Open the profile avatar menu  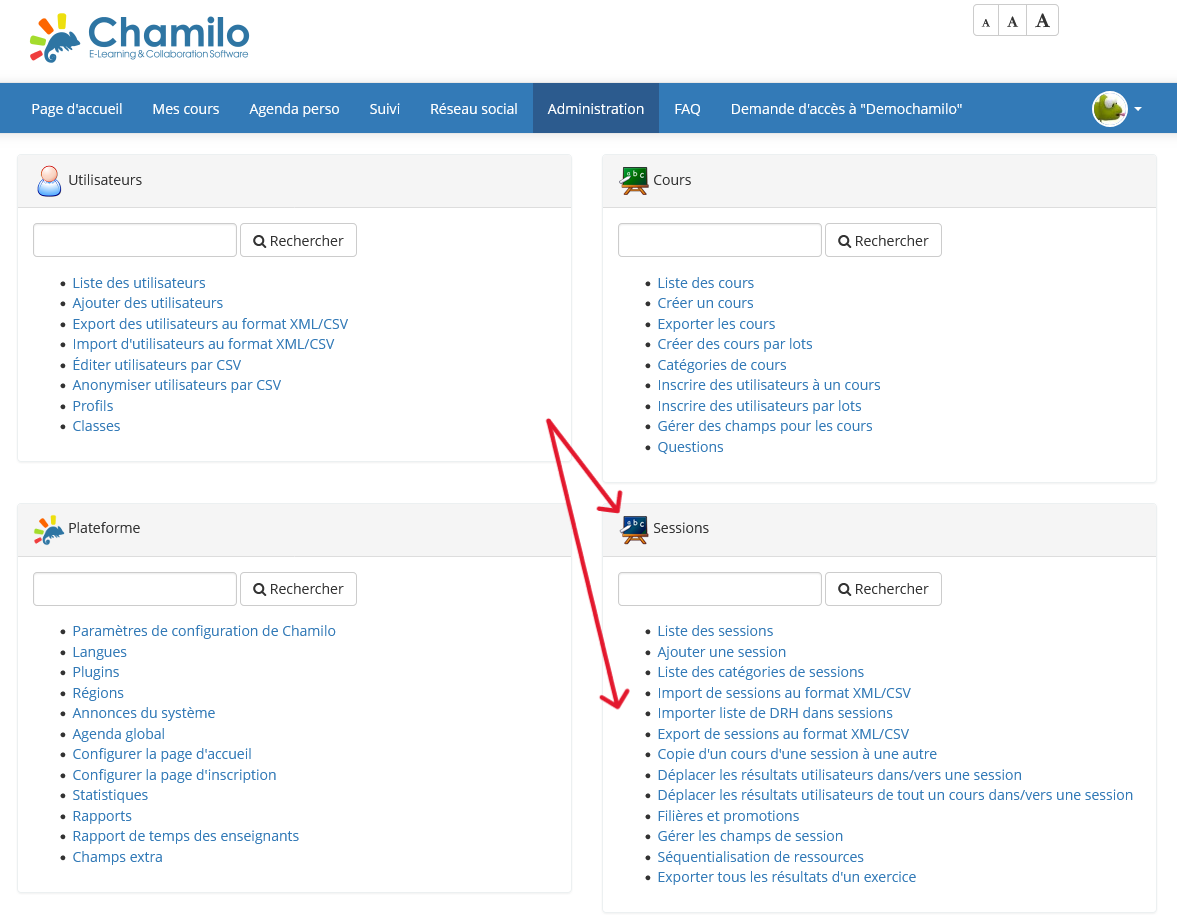tap(1110, 108)
